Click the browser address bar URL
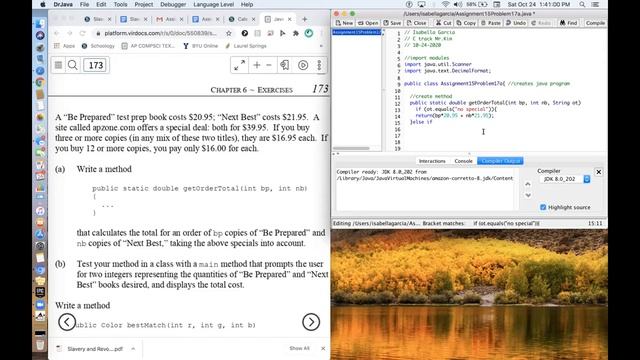This screenshot has width=640, height=360. 160,33
